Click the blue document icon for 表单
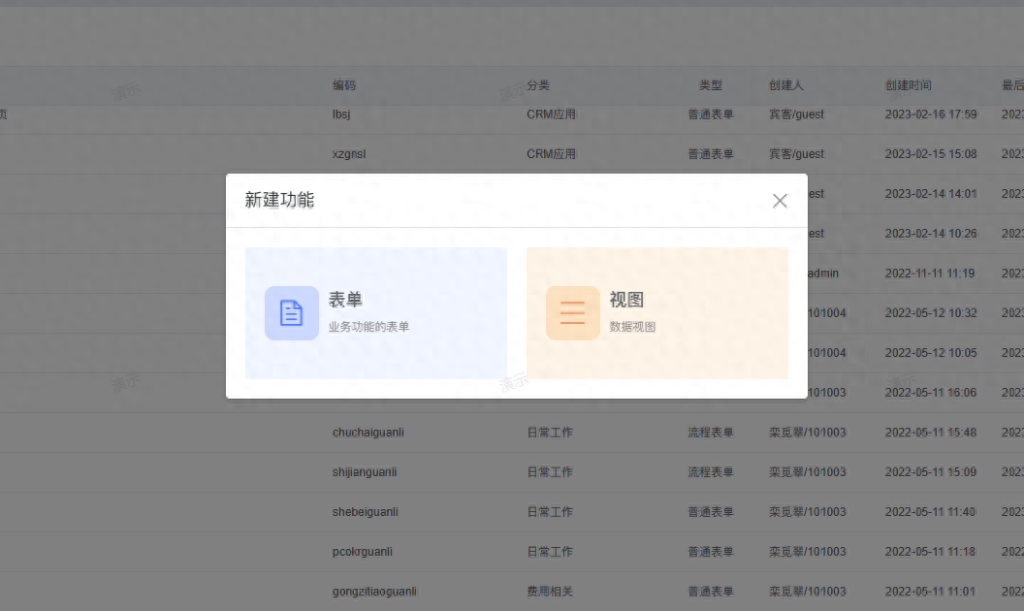Screen dimensions: 1024x611 tap(291, 313)
